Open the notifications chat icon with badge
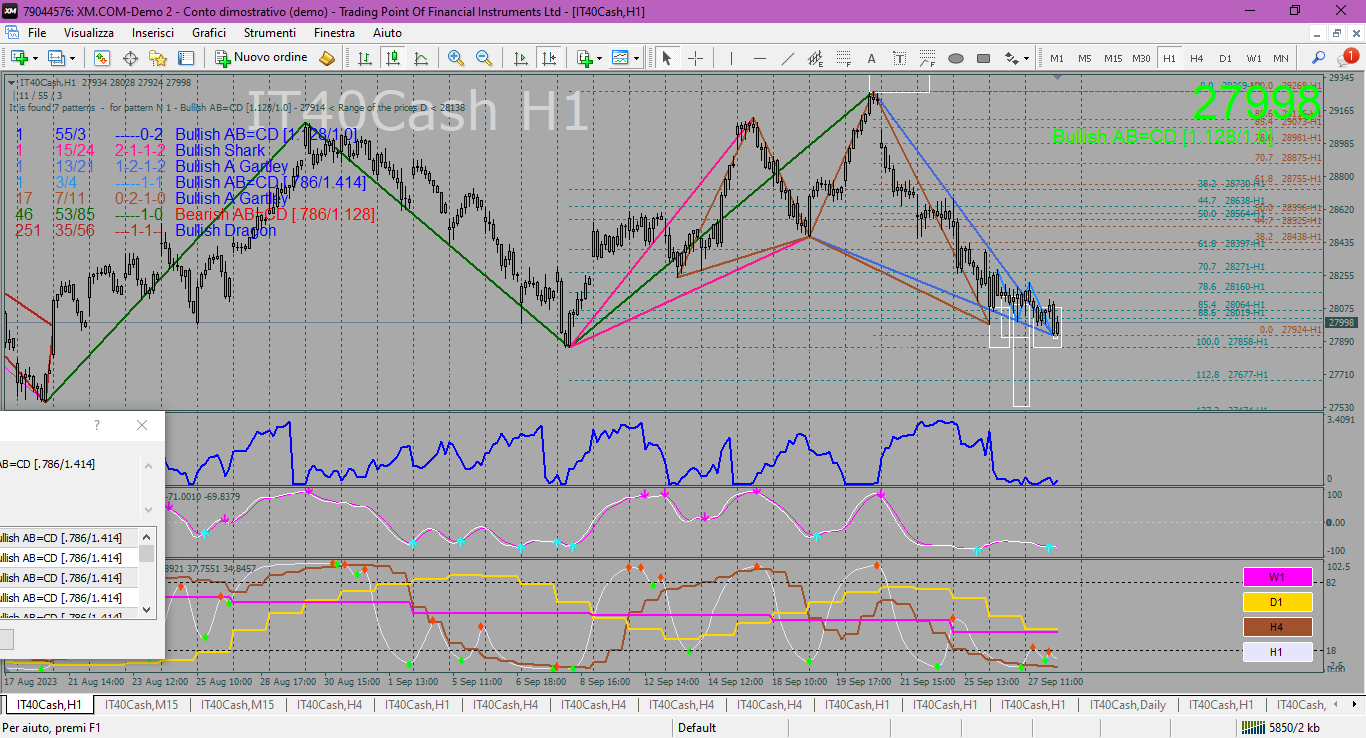Viewport: 1366px width, 738px height. coord(1346,57)
